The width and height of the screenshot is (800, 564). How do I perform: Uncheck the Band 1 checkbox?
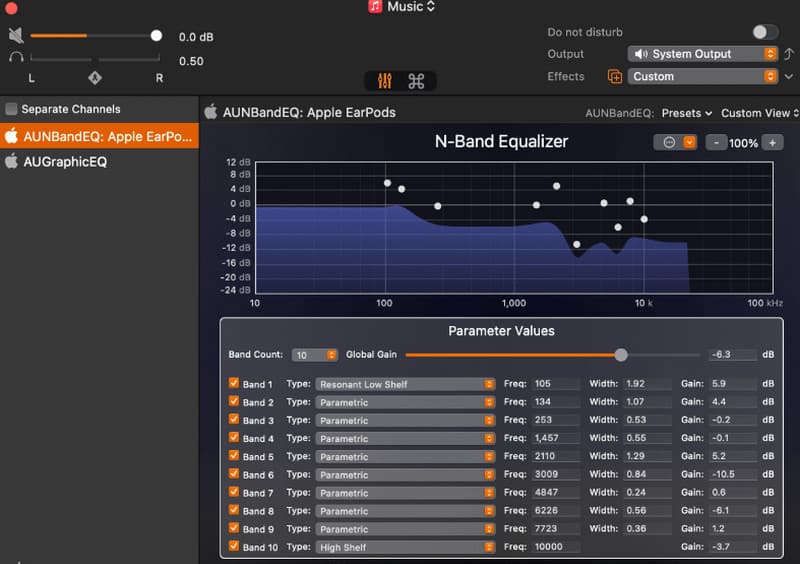point(234,384)
